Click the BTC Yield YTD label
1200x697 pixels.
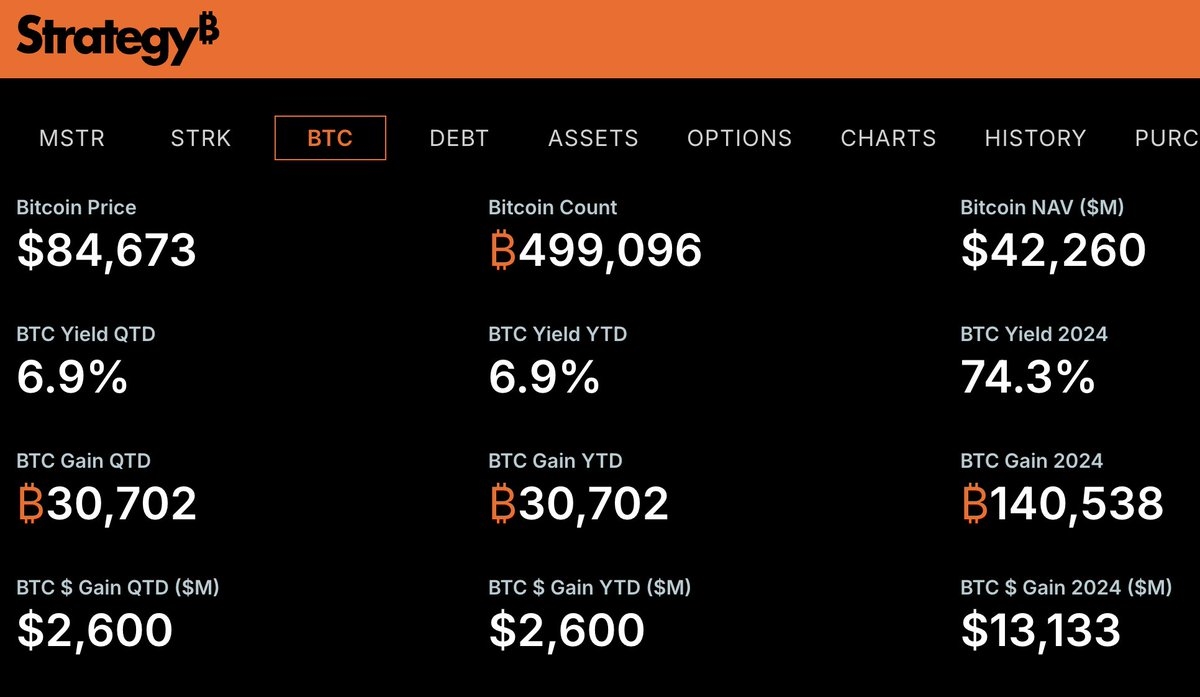tap(557, 334)
